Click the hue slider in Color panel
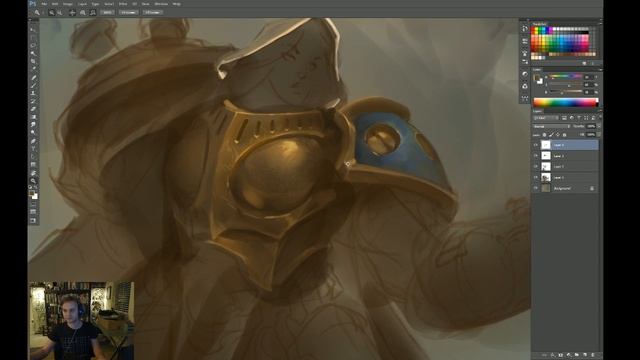The height and width of the screenshot is (360, 640). click(565, 76)
